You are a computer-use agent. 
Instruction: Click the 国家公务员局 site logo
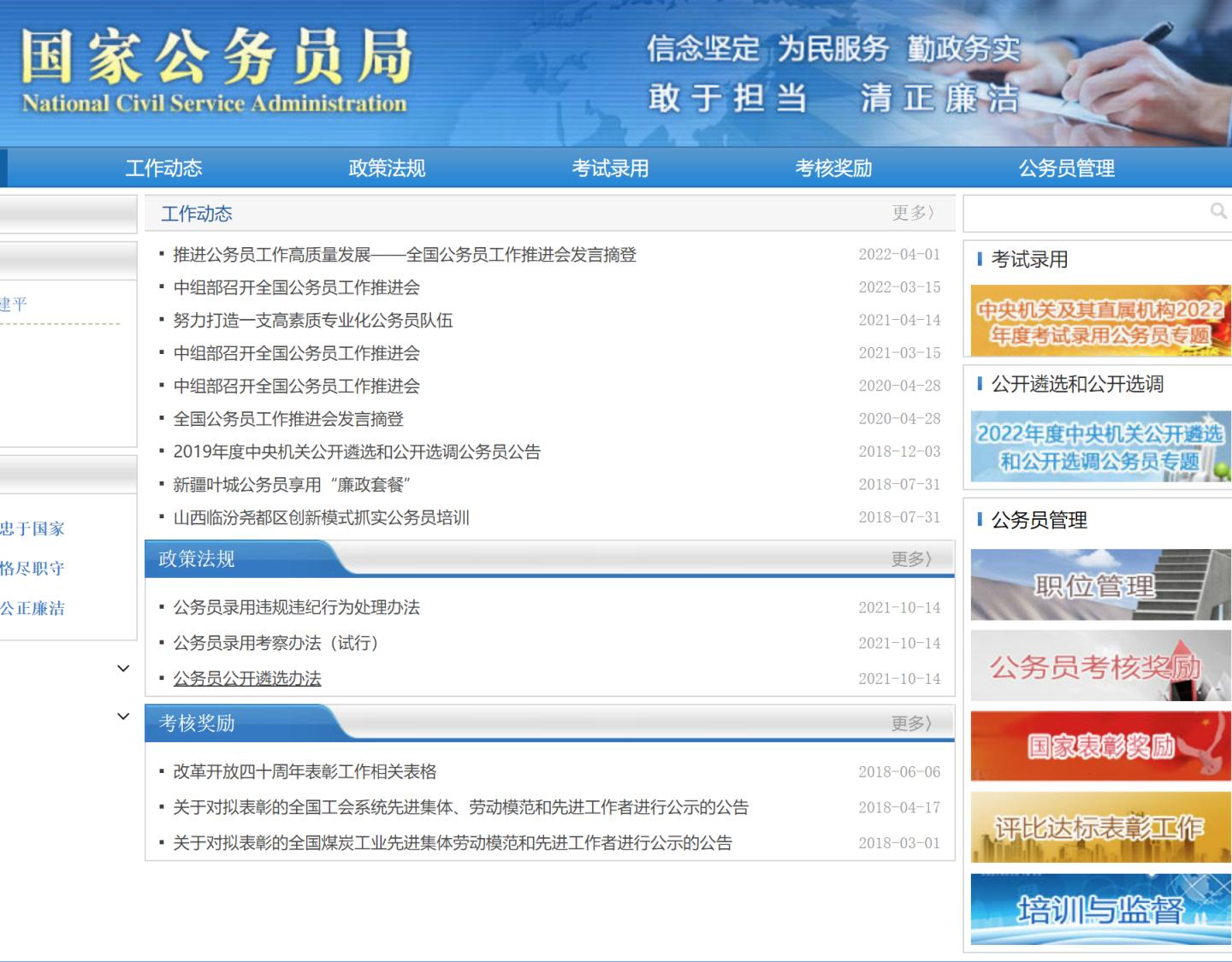click(216, 70)
